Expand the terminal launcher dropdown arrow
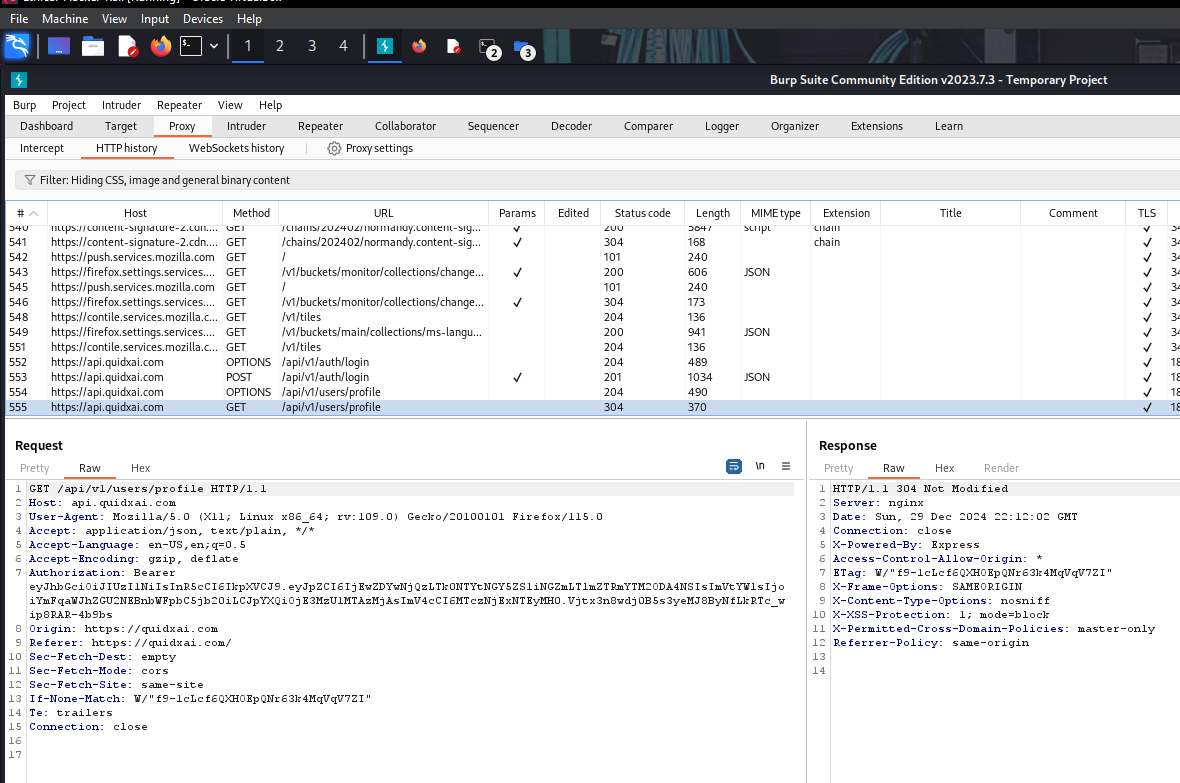 [x=214, y=47]
